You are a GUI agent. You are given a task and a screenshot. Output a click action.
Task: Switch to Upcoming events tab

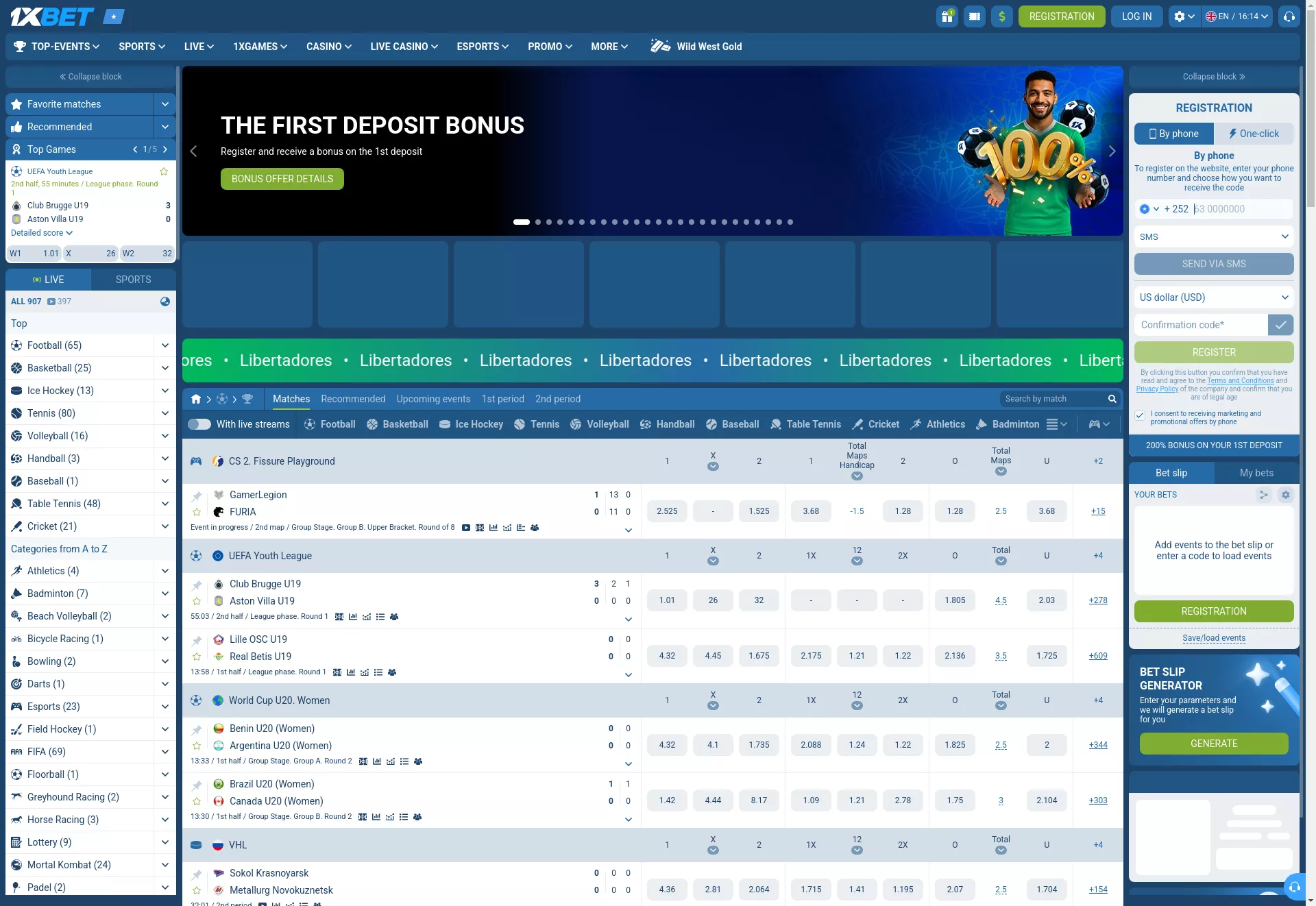(433, 399)
